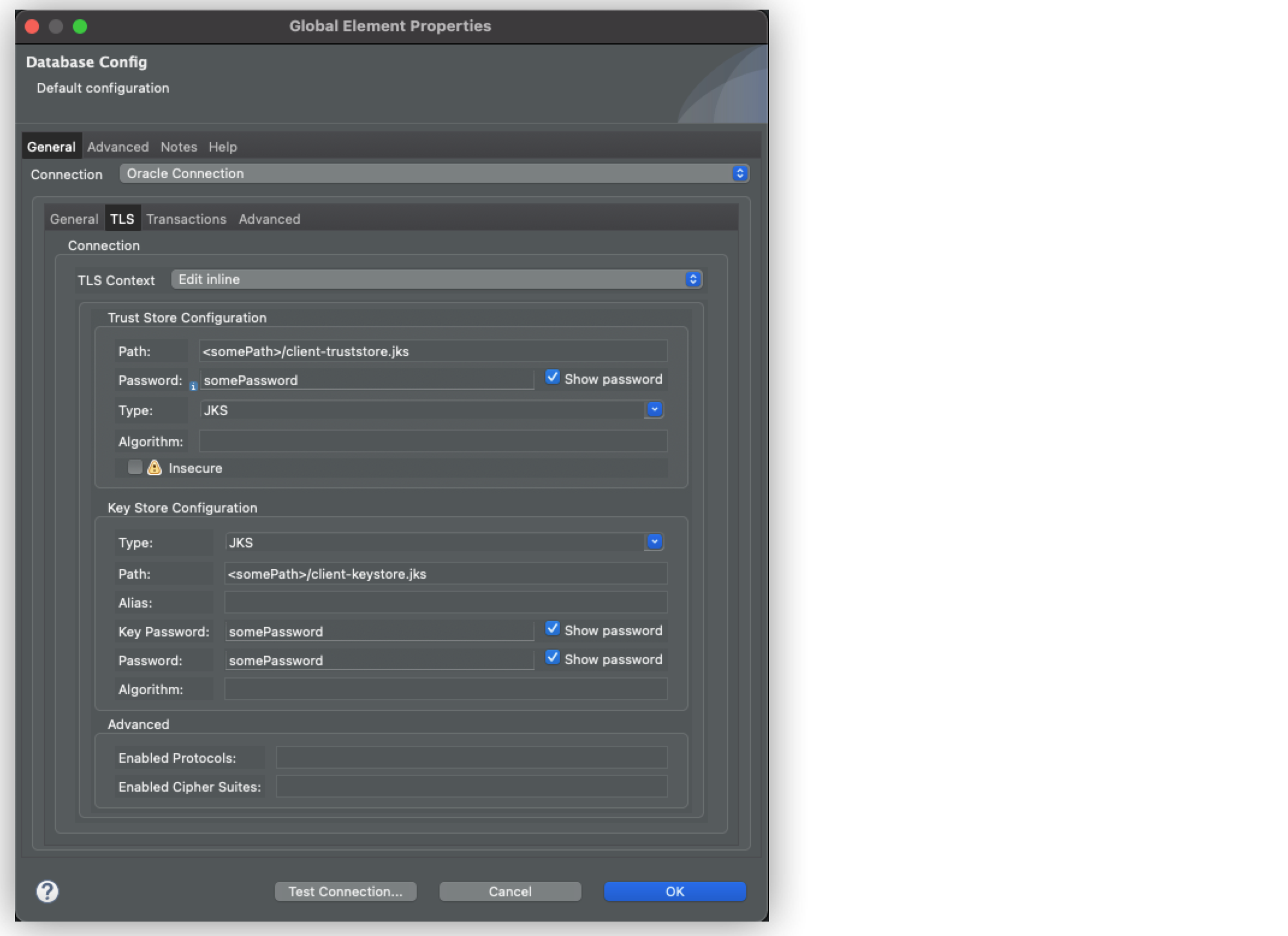Click the Key Store Type dropdown arrow
Image resolution: width=1288 pixels, height=936 pixels.
tap(655, 542)
